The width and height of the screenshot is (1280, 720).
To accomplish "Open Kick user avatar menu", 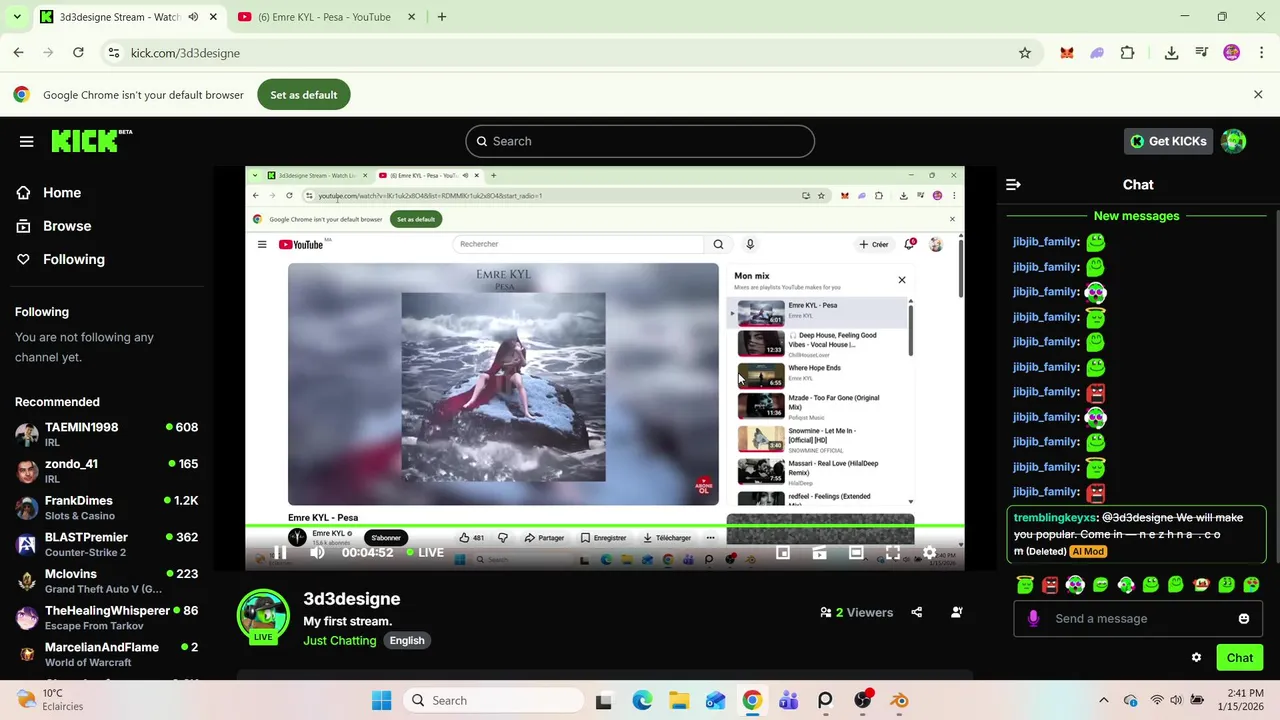I will coord(1234,141).
